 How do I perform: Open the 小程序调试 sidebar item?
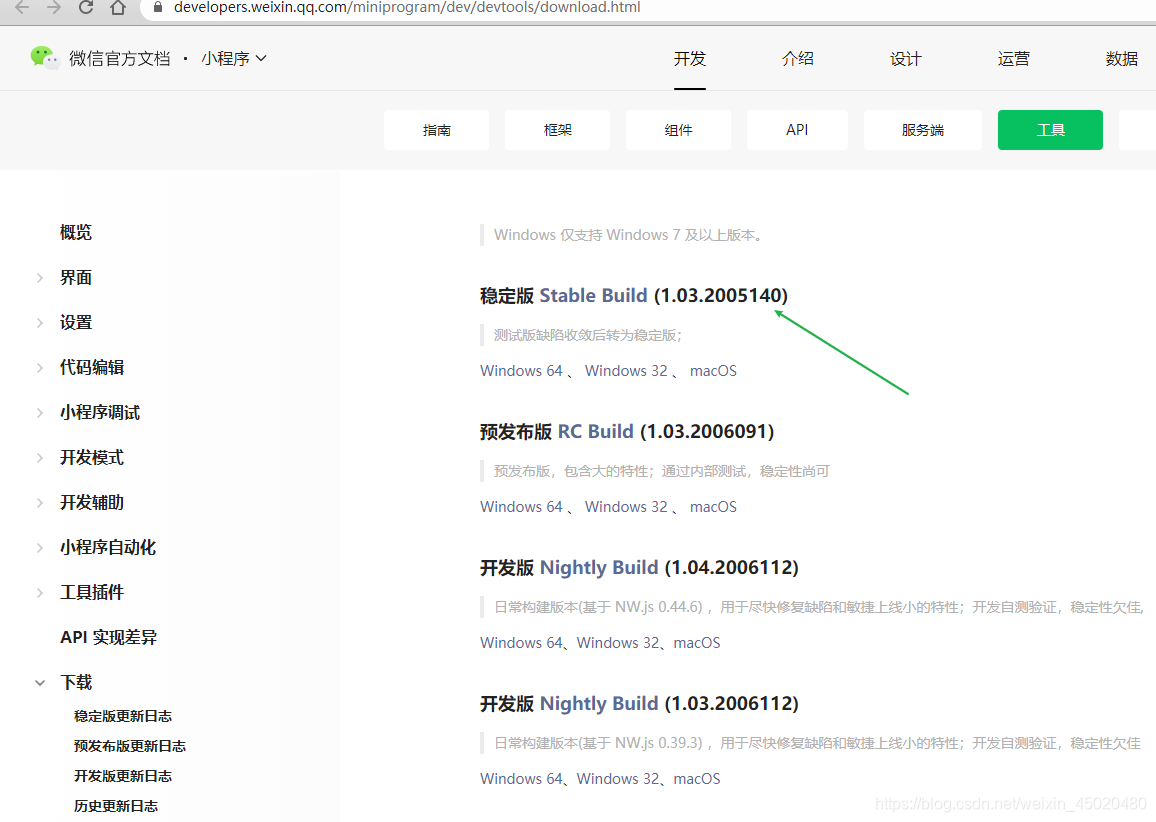[x=100, y=413]
